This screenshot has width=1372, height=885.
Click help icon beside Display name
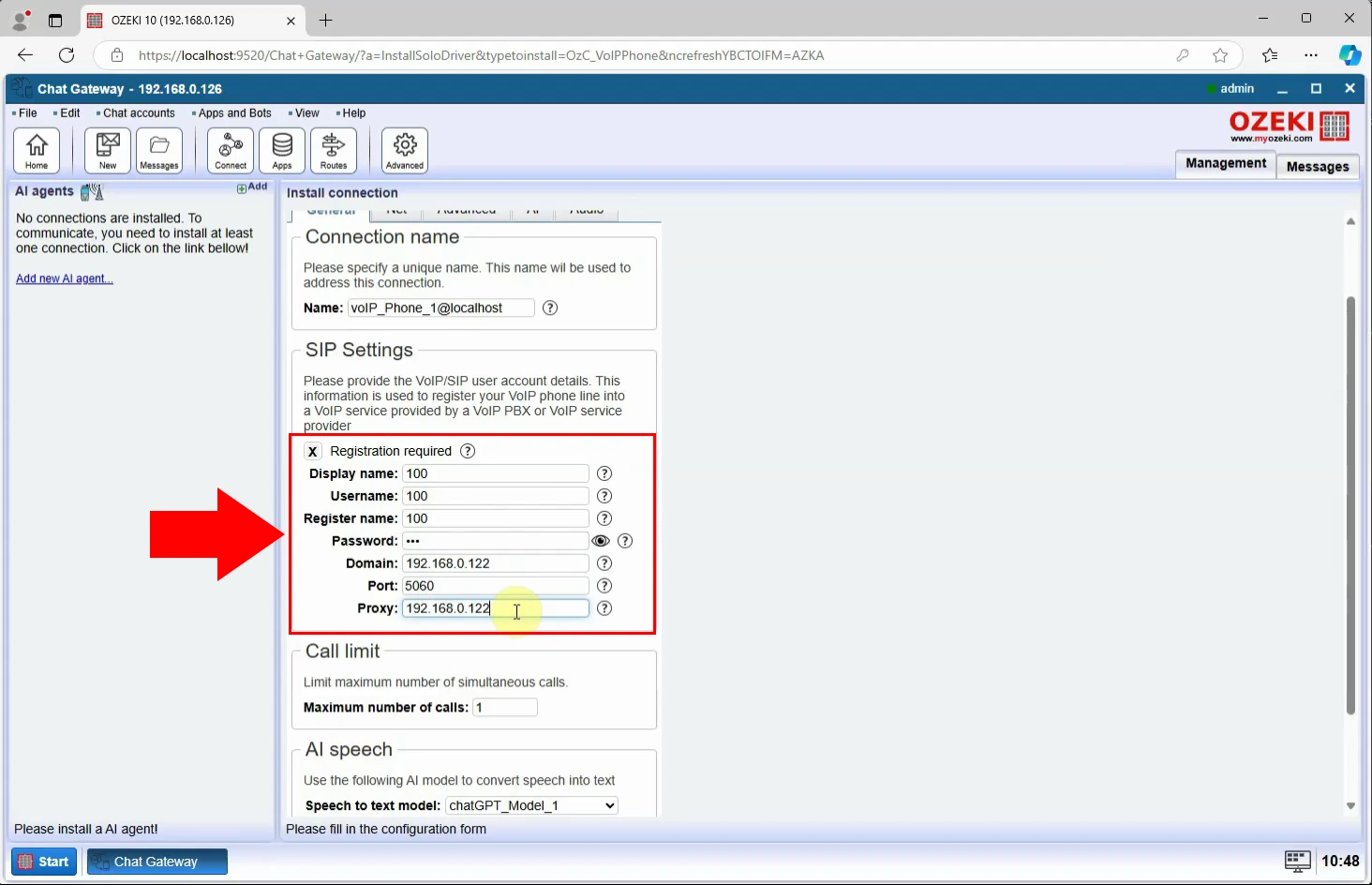pyautogui.click(x=604, y=473)
